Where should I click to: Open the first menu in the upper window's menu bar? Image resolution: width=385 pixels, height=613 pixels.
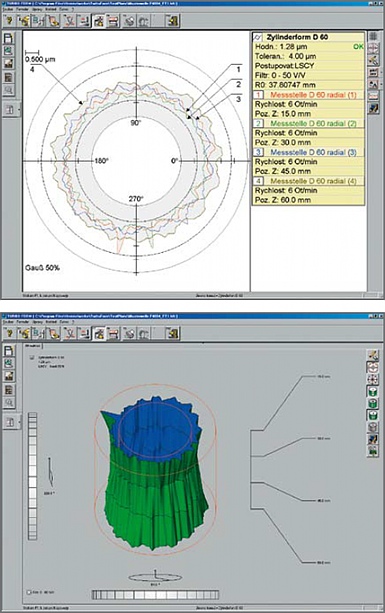7,9
